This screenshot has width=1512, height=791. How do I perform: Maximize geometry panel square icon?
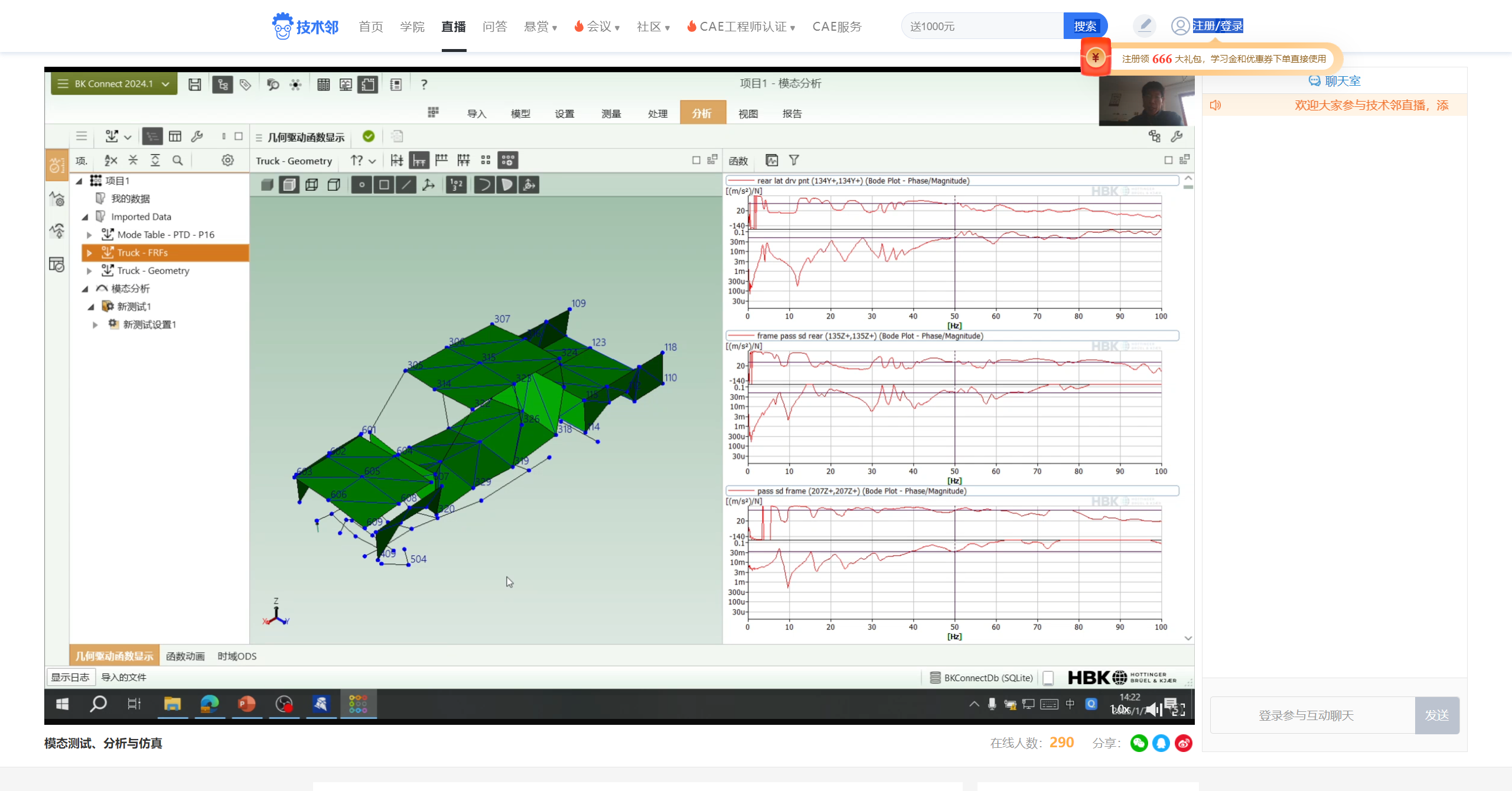pos(696,160)
